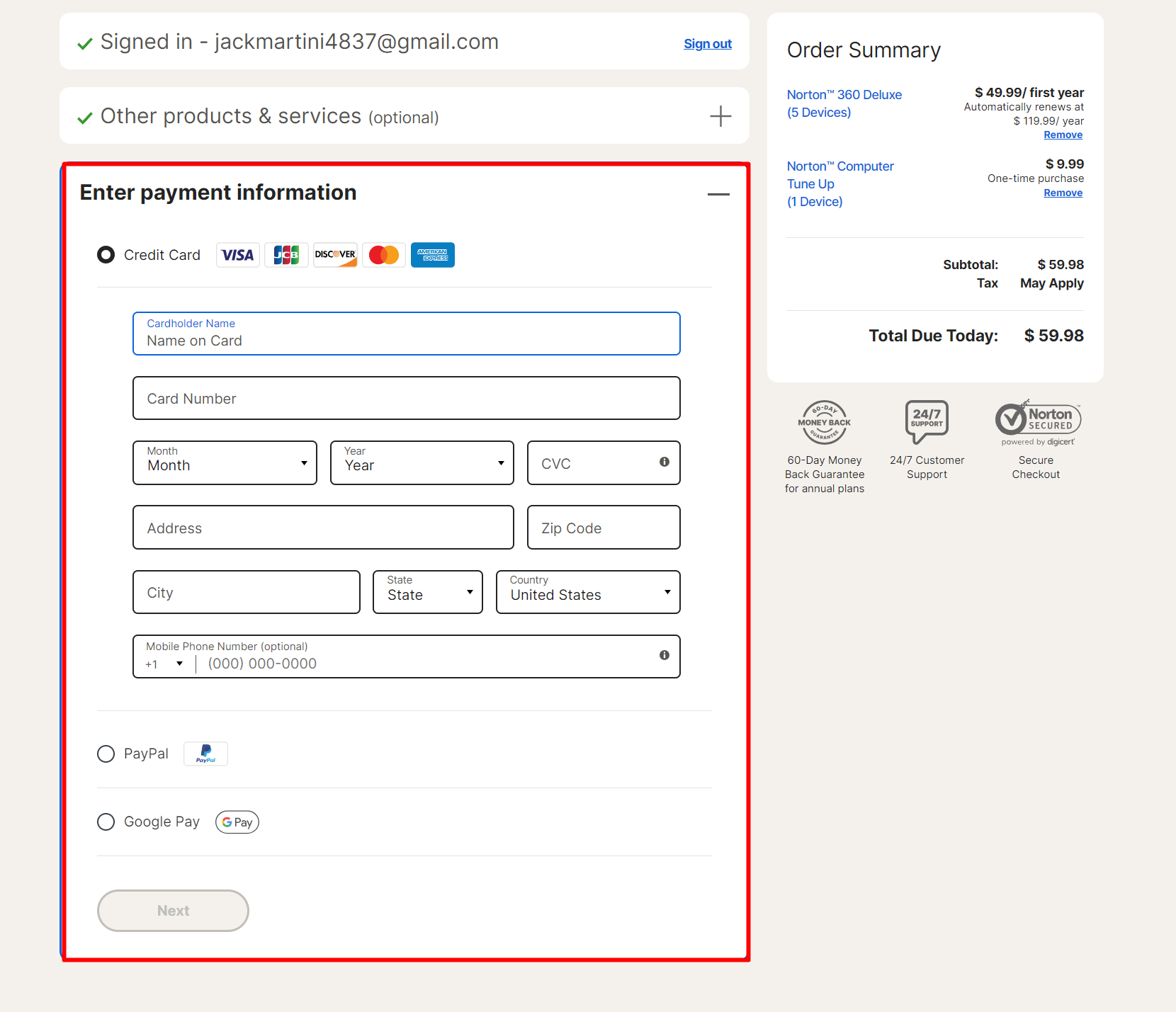Click the Mastercard logo
Viewport: 1176px width, 1012px height.
click(x=384, y=255)
